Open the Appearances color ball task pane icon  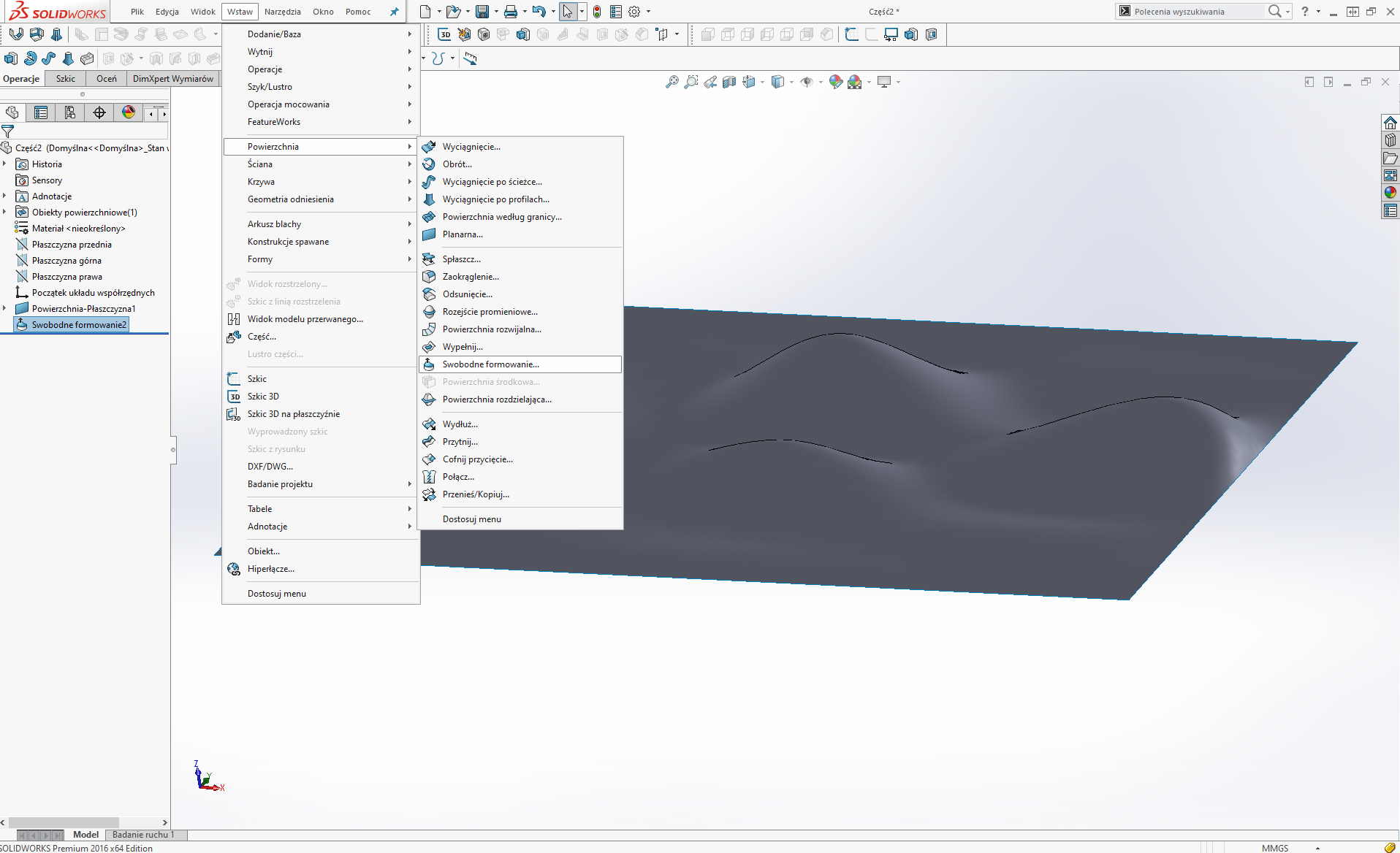[1390, 193]
